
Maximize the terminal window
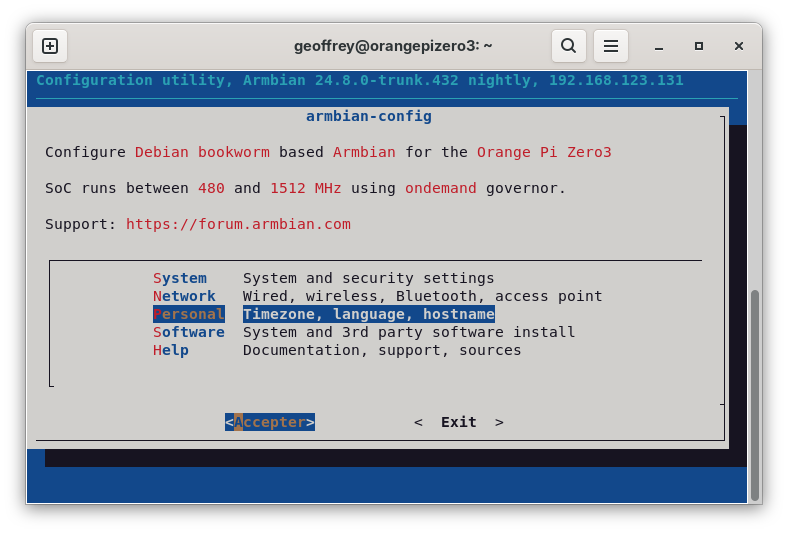[x=699, y=46]
